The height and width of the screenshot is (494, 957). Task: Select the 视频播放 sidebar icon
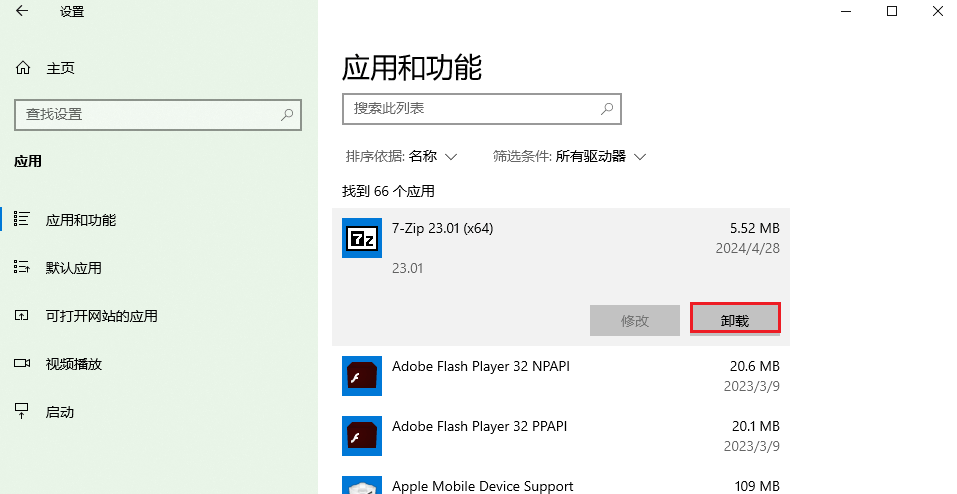(x=21, y=363)
